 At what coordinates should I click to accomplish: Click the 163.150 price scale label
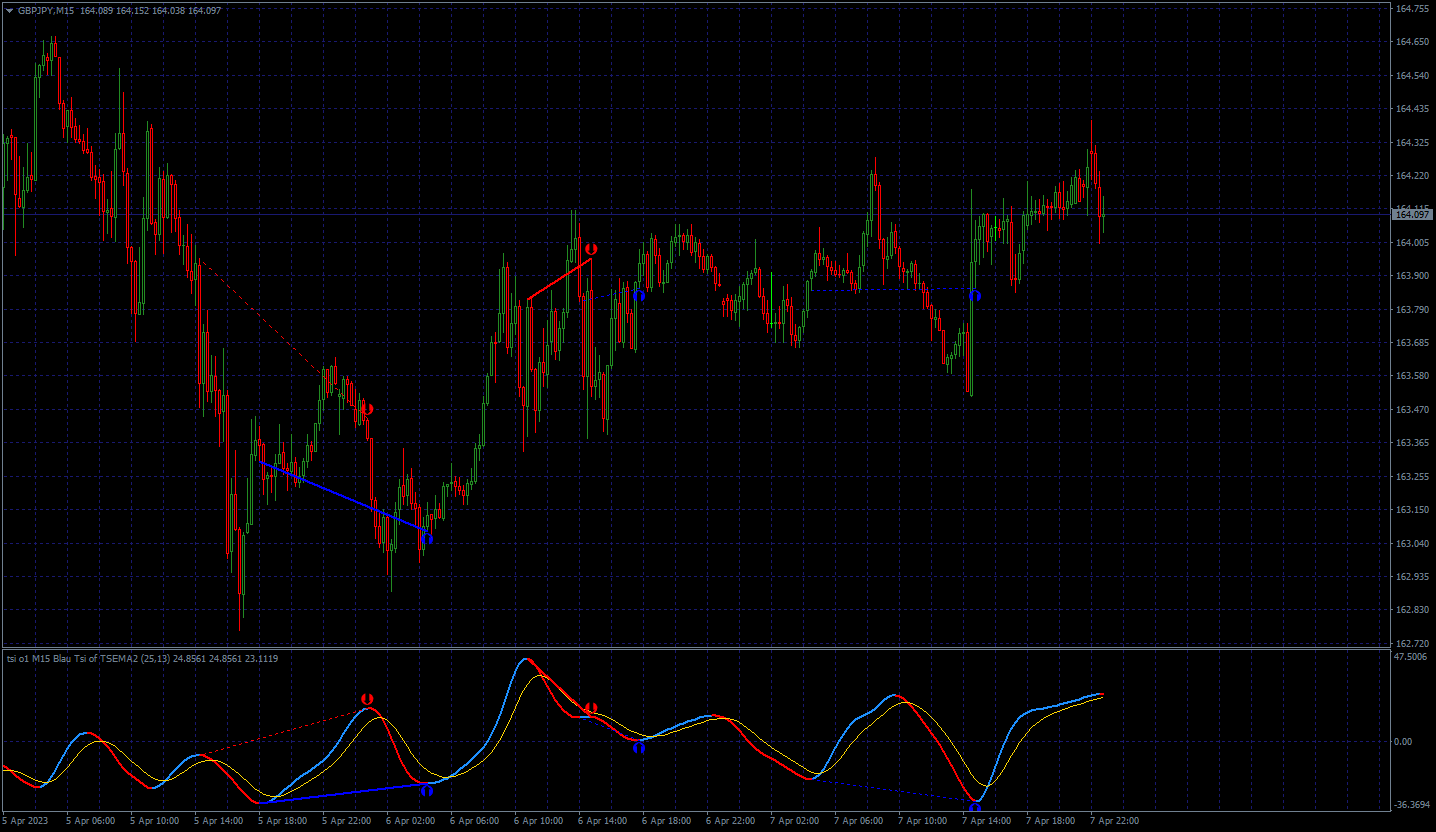tap(1411, 509)
